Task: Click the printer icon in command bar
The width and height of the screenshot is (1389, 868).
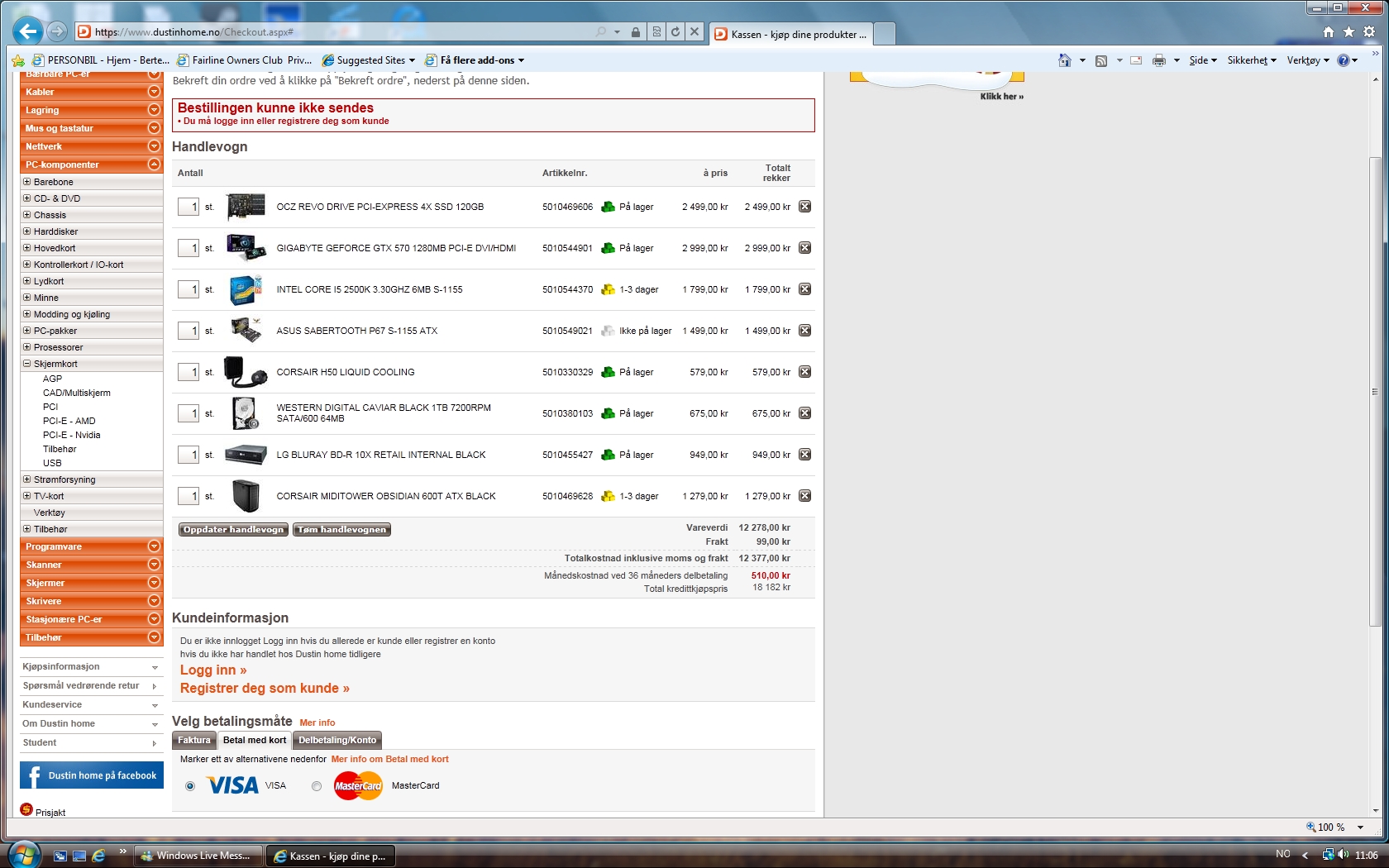Action: [x=1159, y=60]
